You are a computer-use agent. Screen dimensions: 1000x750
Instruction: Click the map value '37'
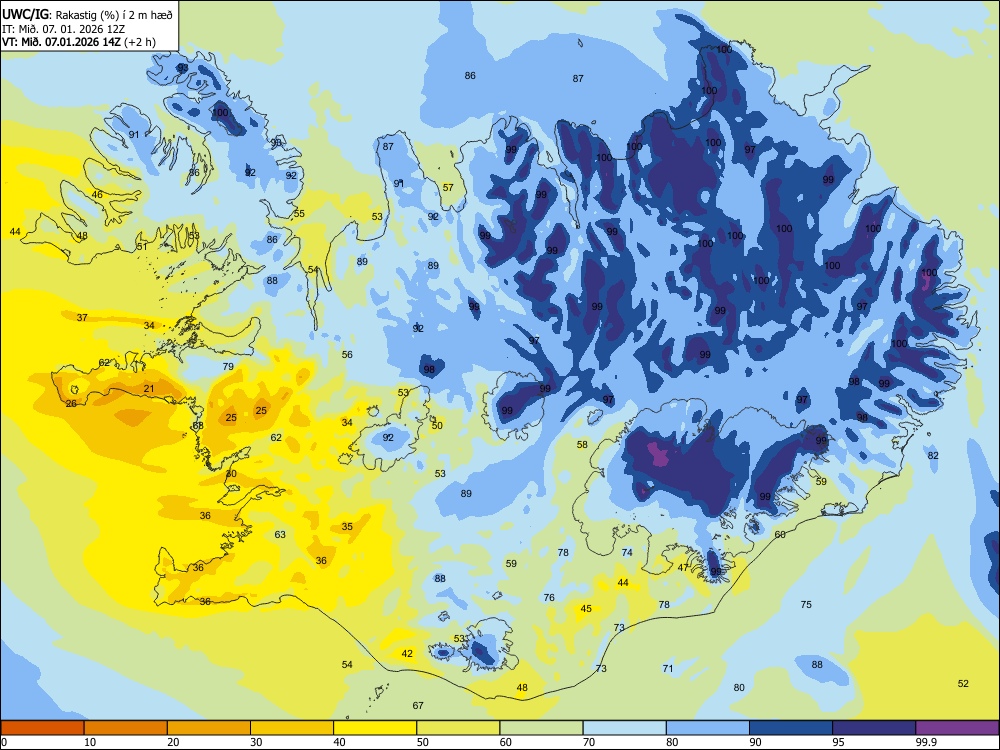point(82,317)
